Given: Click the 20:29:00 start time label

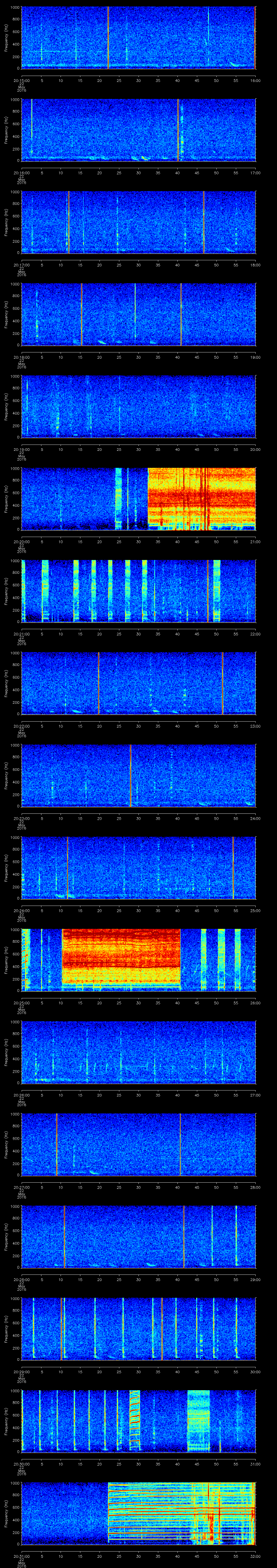Looking at the screenshot, I should point(21,1371).
